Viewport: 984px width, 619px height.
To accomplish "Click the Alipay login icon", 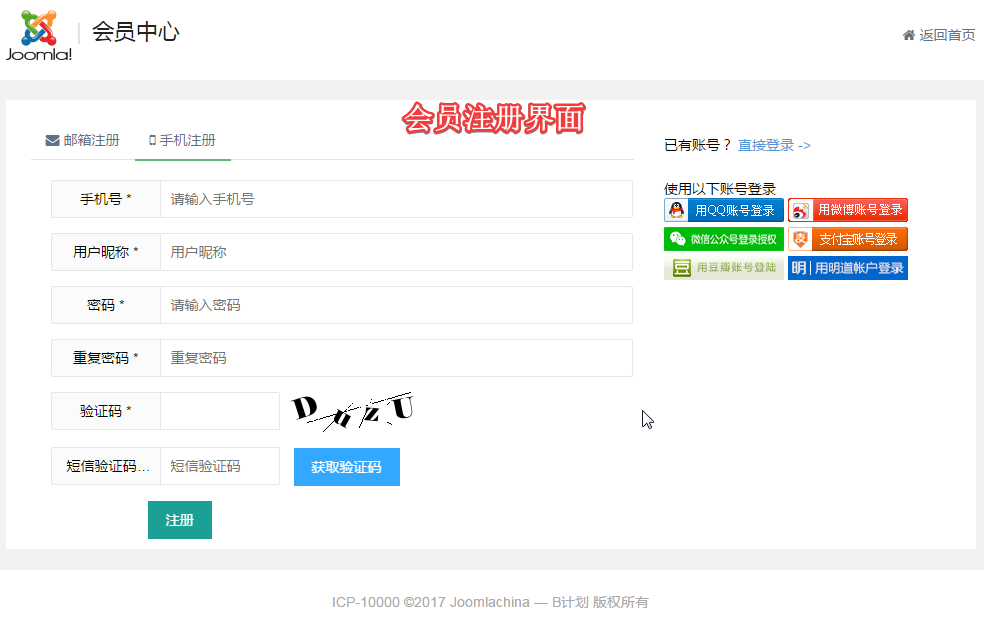I will pos(800,239).
